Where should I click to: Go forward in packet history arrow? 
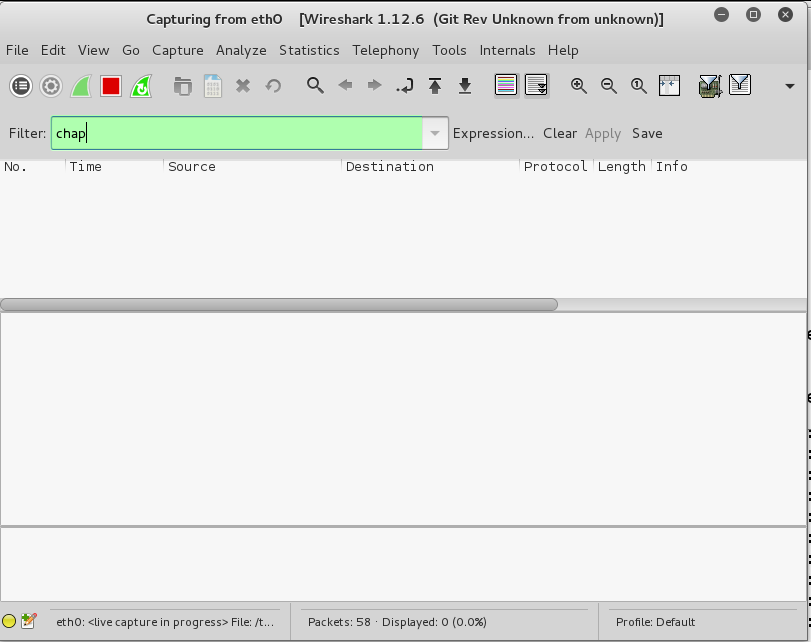(x=374, y=85)
